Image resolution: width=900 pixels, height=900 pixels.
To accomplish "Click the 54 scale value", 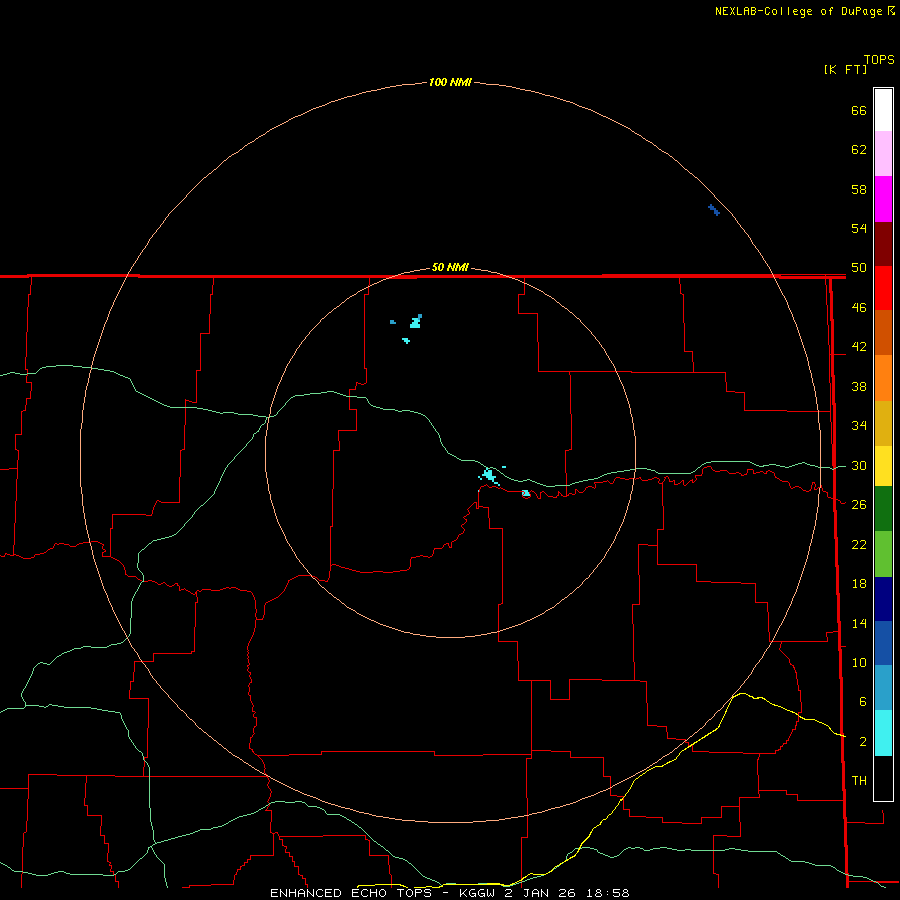I will (x=859, y=228).
